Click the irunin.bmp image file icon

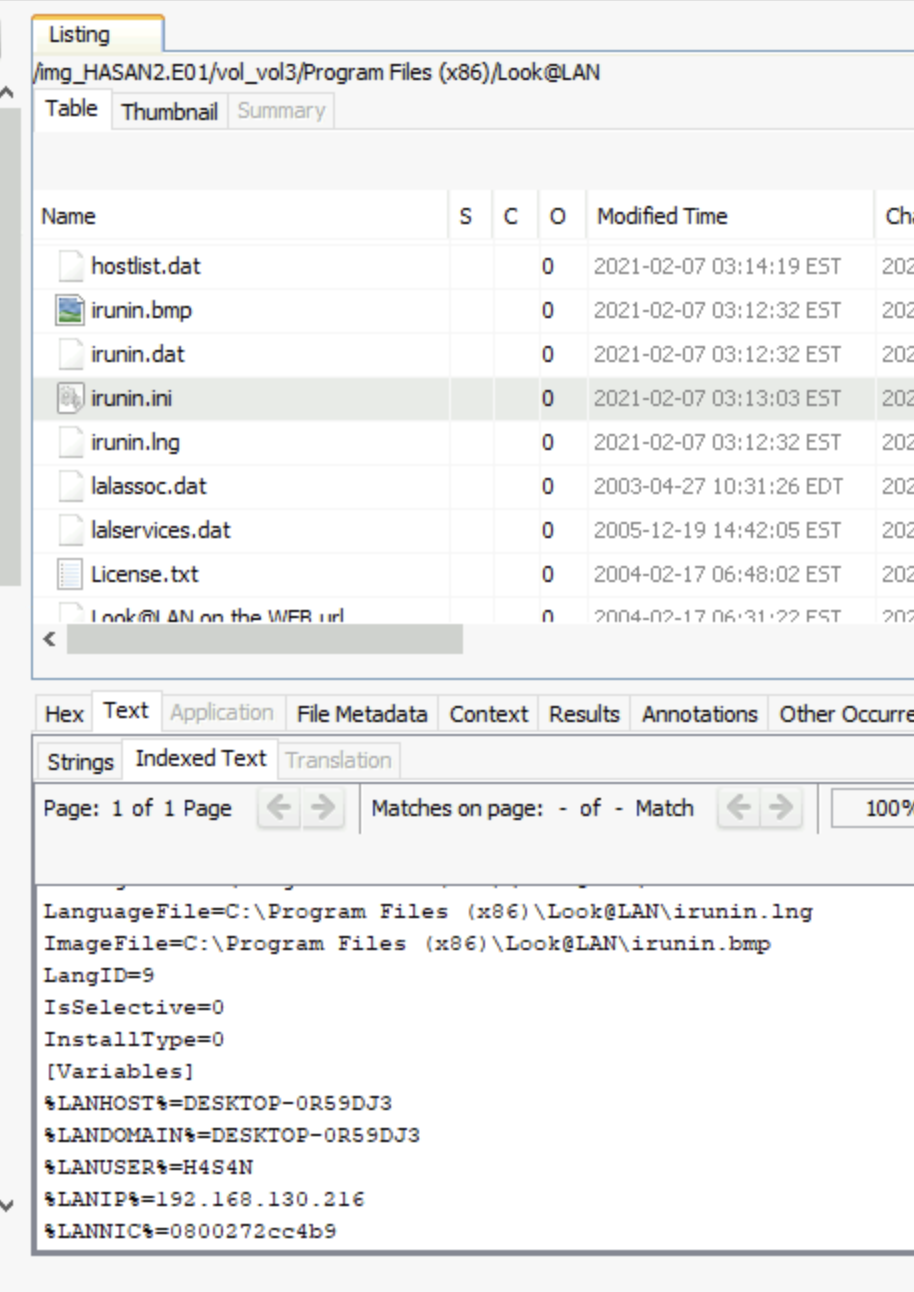70,310
